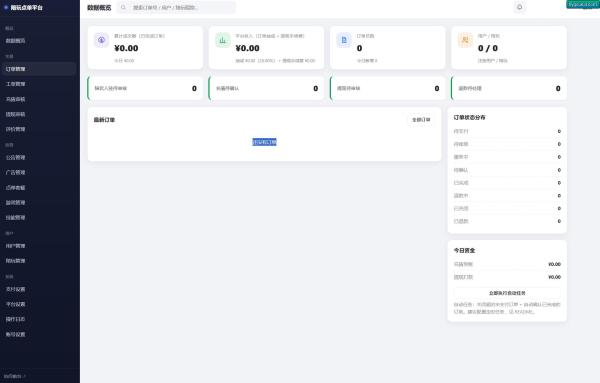Click the 待确认 status row
The height and width of the screenshot is (383, 600).
pos(507,170)
